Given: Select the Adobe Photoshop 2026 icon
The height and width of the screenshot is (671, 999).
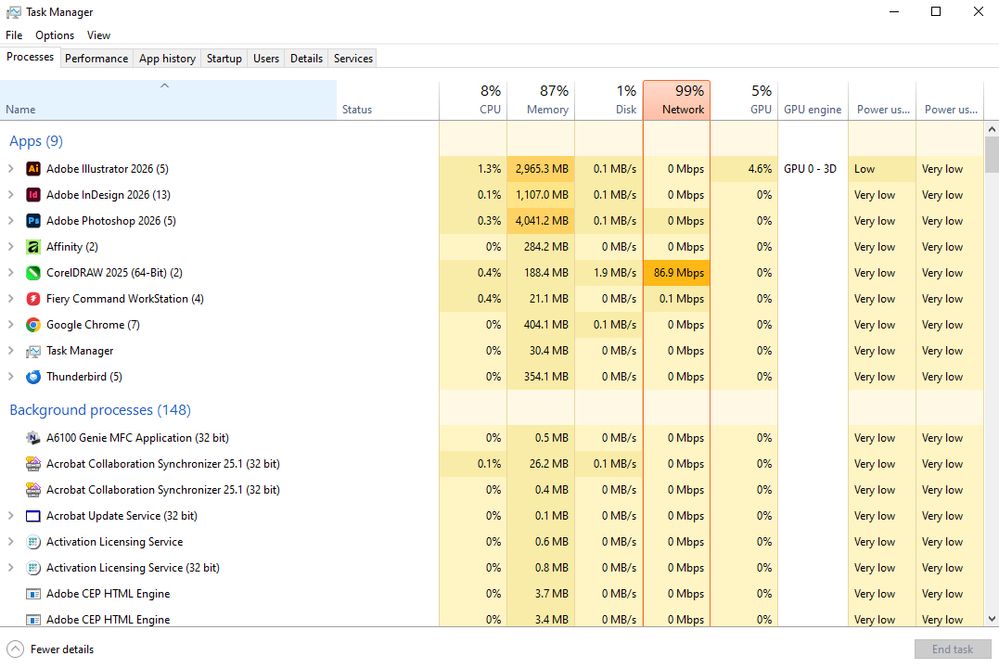Looking at the screenshot, I should pyautogui.click(x=31, y=221).
